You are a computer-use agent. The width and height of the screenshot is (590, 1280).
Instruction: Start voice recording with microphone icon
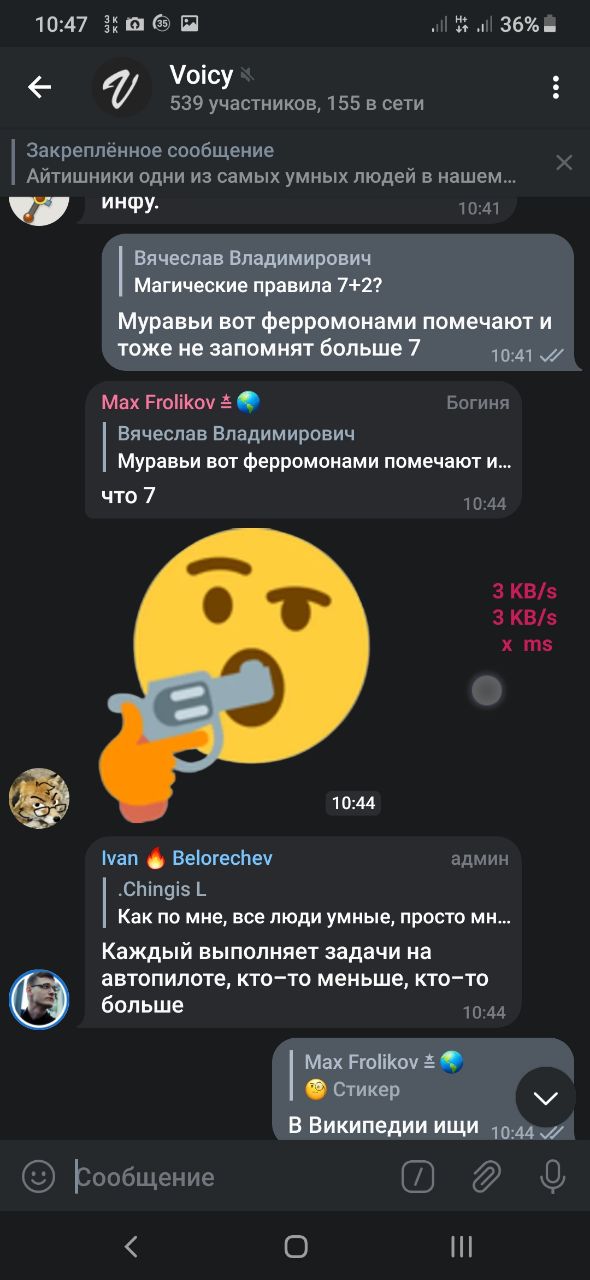tap(552, 1177)
